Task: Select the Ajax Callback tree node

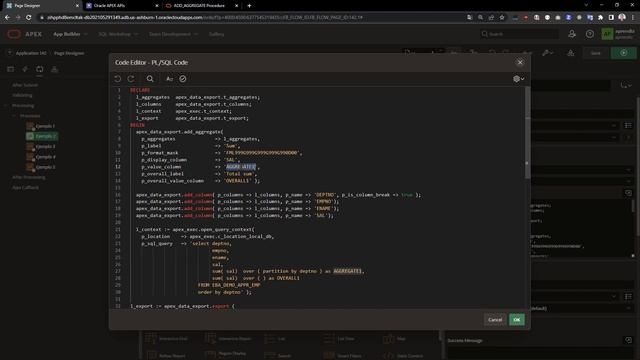Action: point(25,188)
